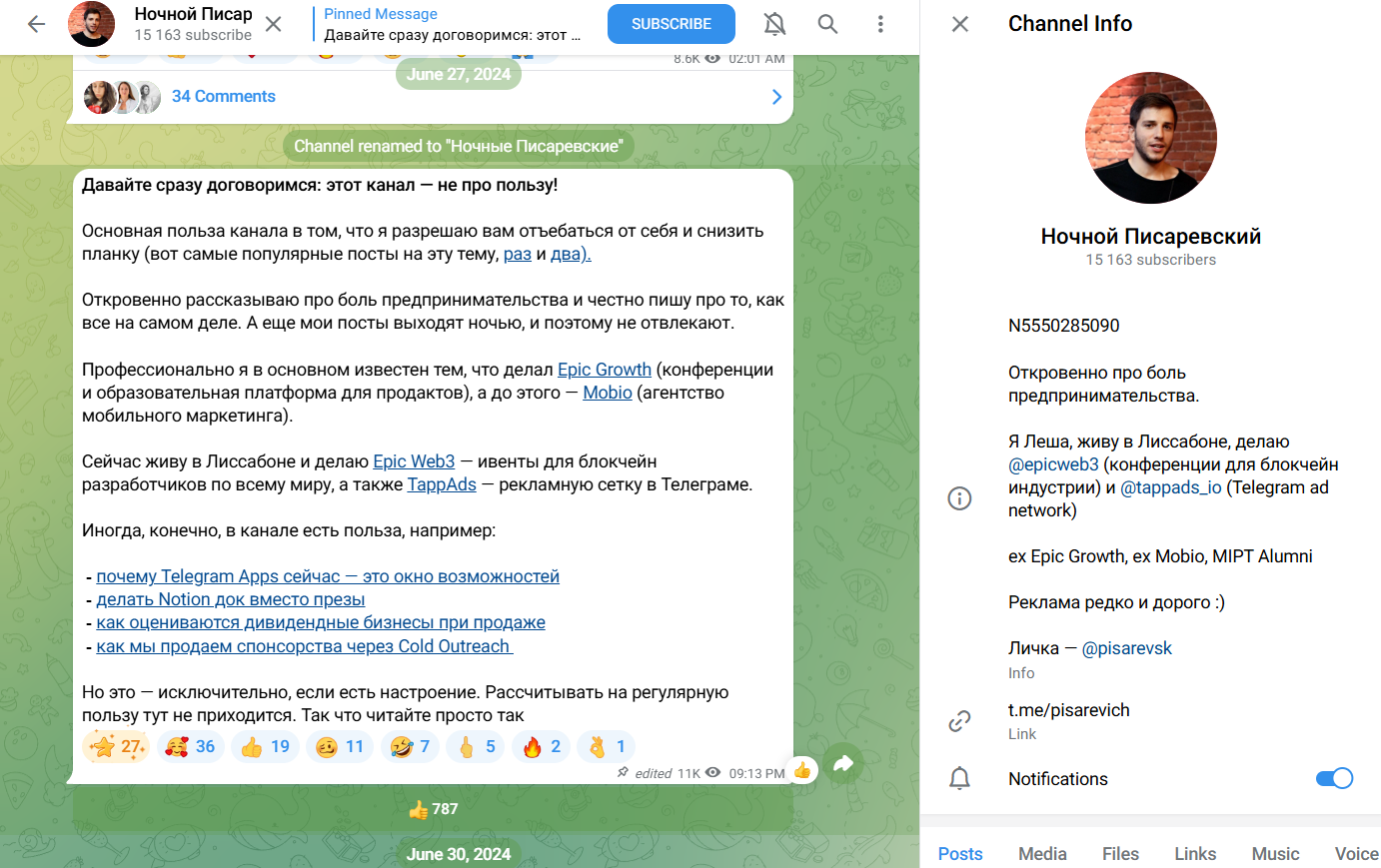Open link about Cold Outreach спонсорства
1381x868 pixels.
tap(305, 647)
